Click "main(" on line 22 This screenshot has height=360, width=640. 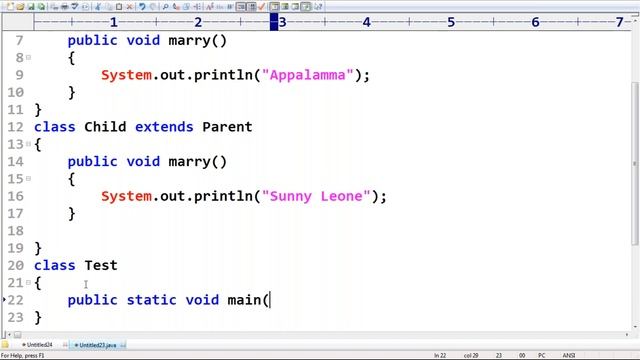[x=249, y=300]
